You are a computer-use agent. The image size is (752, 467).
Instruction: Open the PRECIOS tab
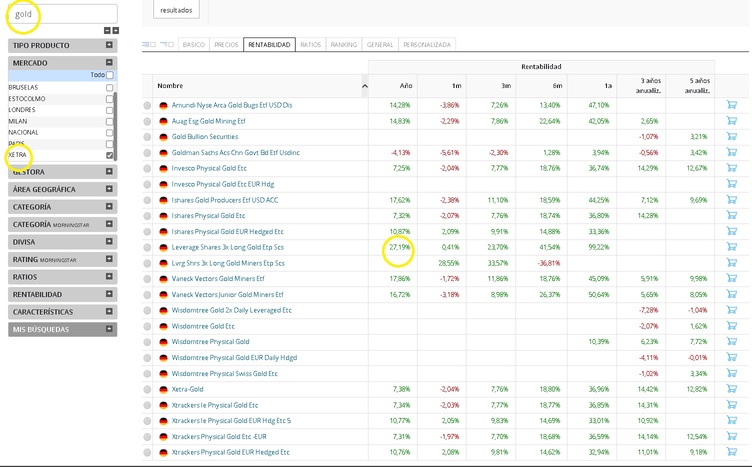tap(226, 45)
